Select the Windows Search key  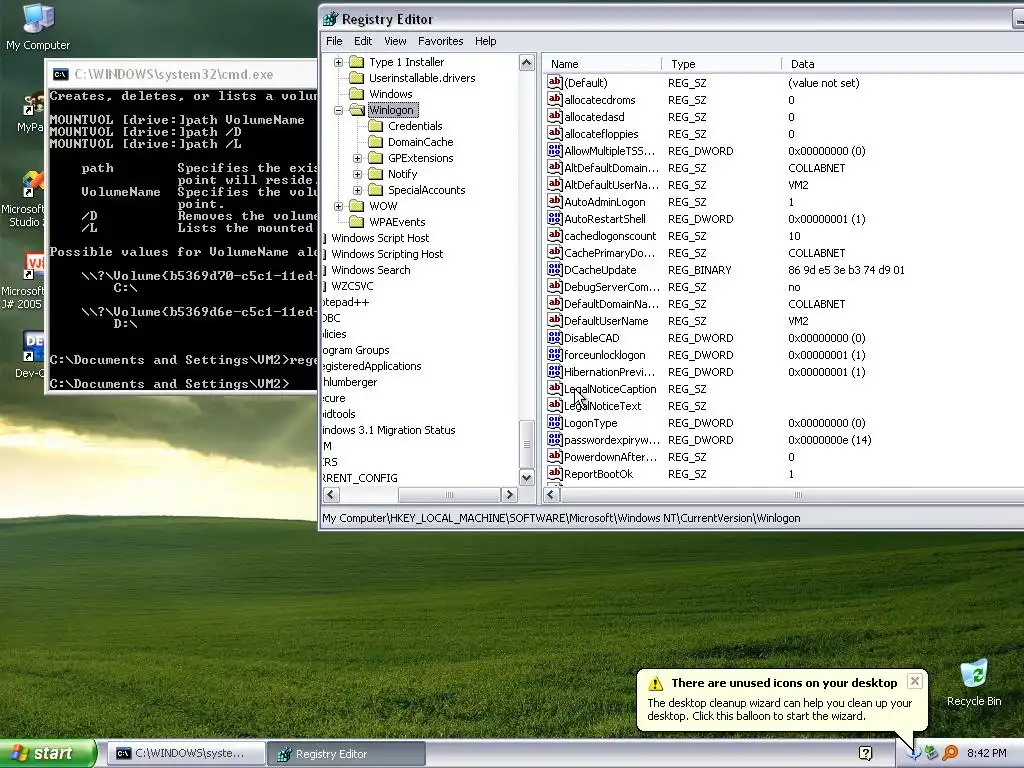[x=371, y=270]
